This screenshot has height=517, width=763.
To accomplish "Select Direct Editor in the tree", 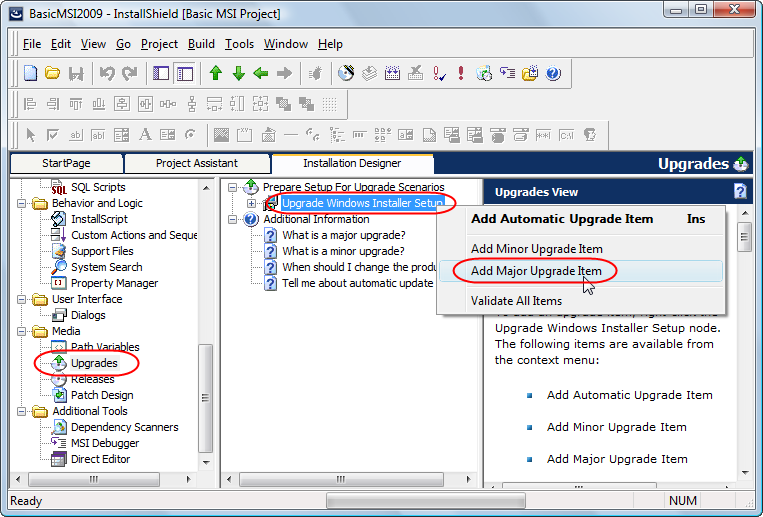I will pyautogui.click(x=100, y=459).
